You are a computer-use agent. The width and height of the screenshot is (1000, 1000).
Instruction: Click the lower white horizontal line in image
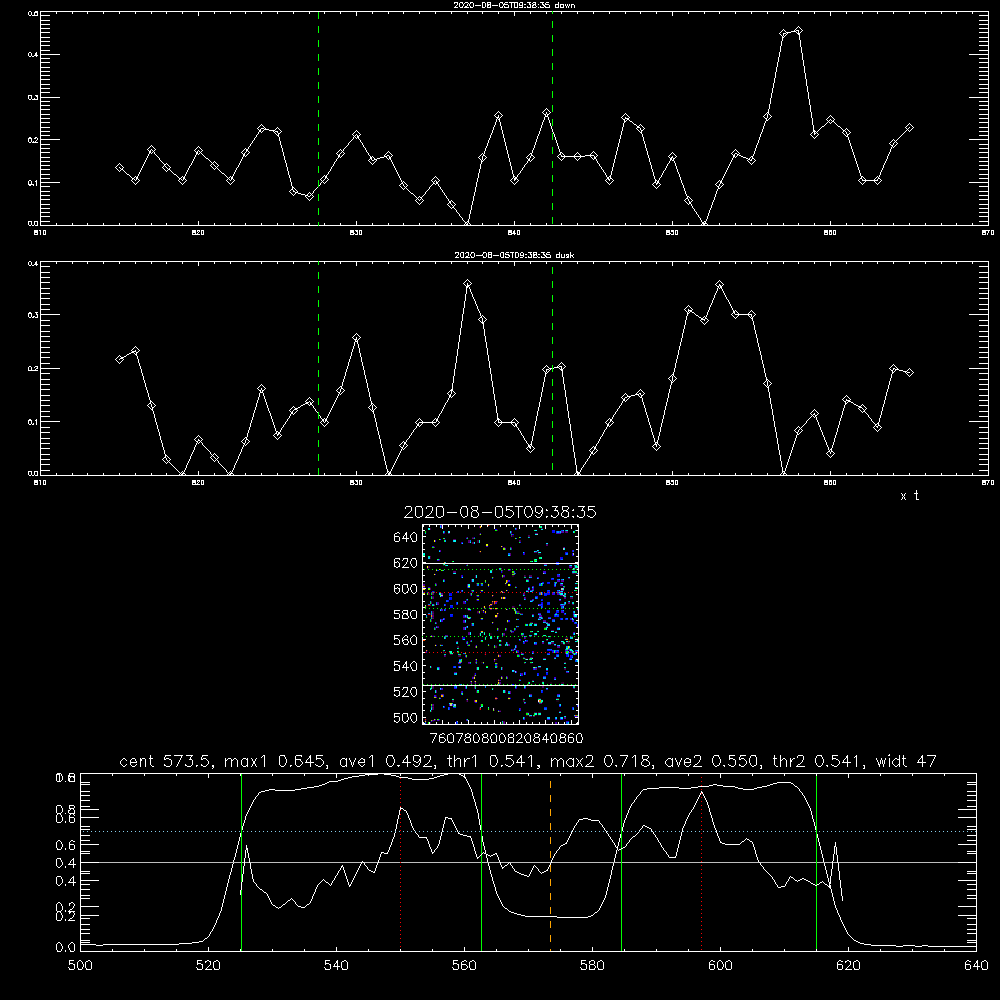500,685
